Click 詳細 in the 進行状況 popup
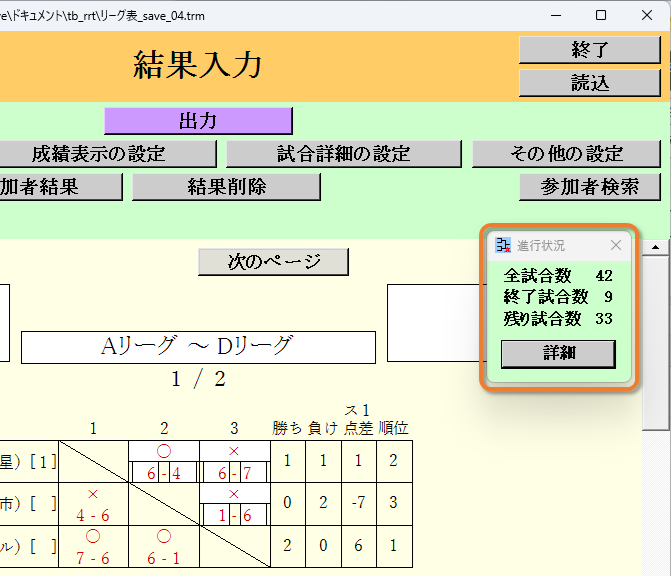Screen dimensions: 671x576 pyautogui.click(x=558, y=354)
